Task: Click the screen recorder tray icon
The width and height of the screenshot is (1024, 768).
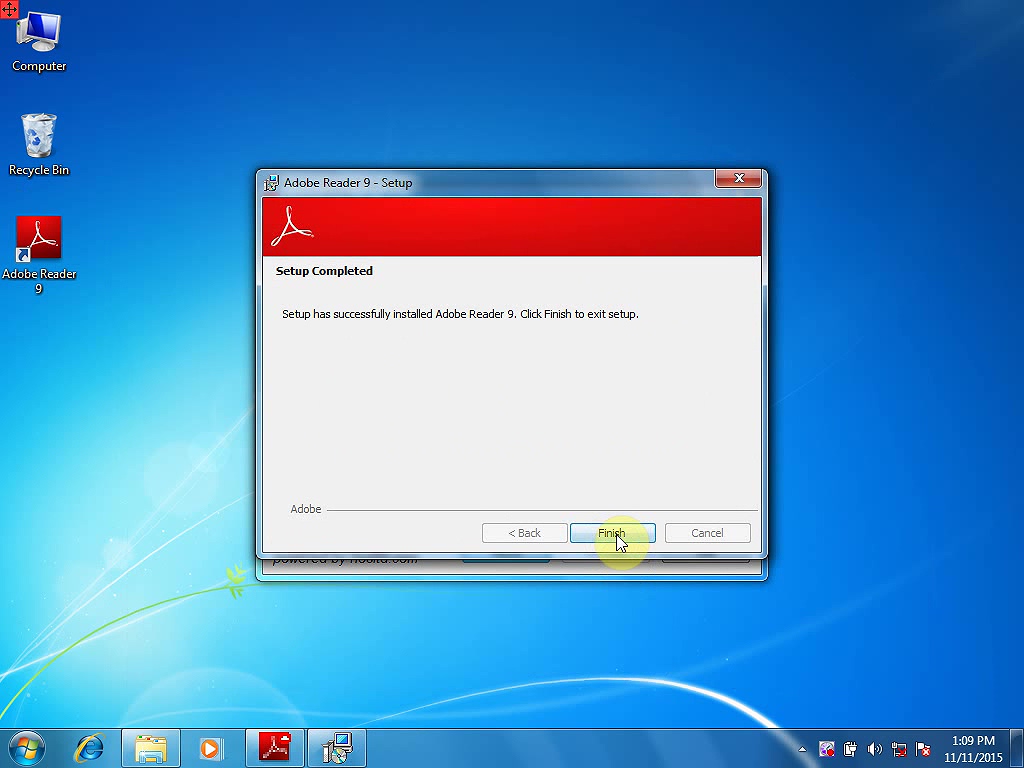Action: click(x=827, y=749)
